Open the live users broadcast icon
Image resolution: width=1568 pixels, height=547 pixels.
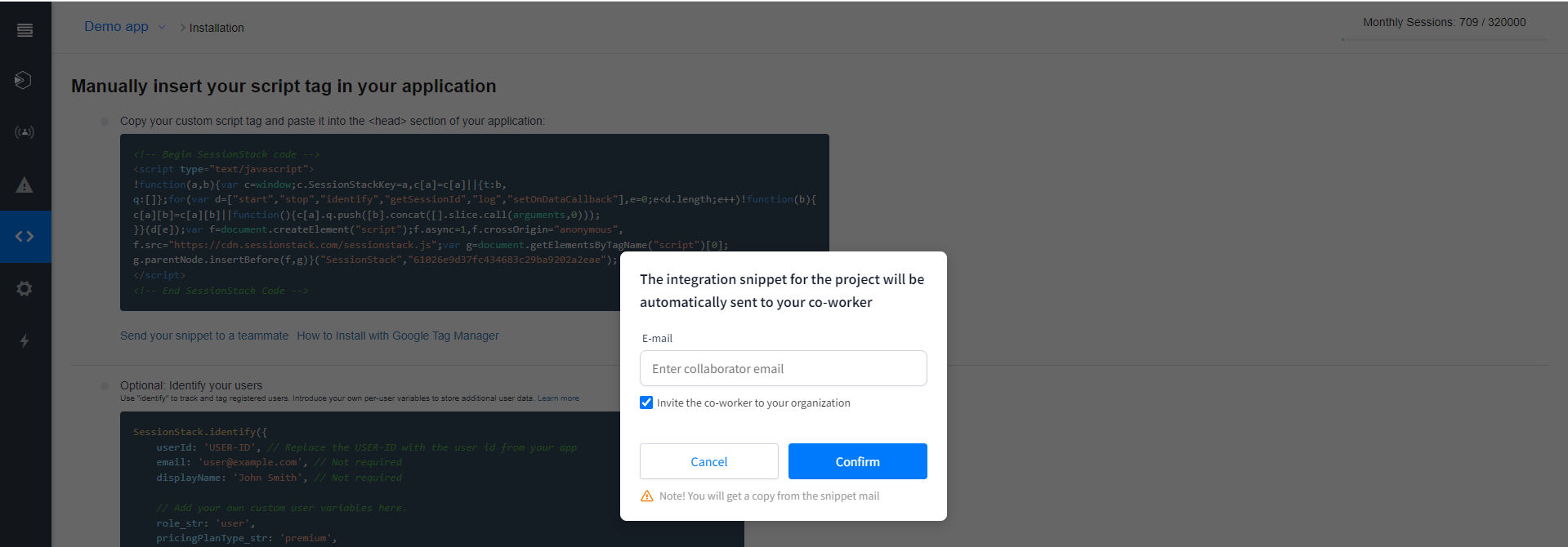click(25, 131)
